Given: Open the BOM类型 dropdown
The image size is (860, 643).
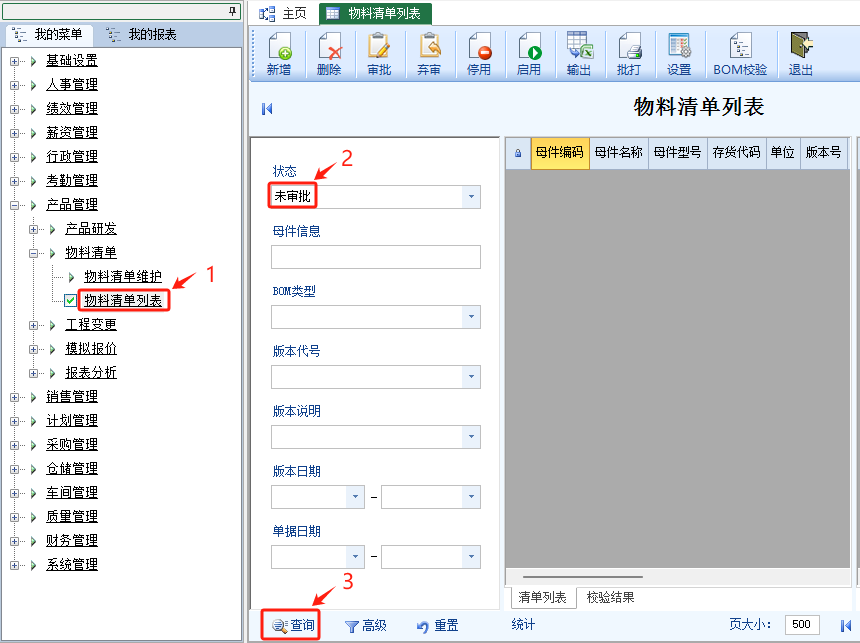Looking at the screenshot, I should 471,317.
